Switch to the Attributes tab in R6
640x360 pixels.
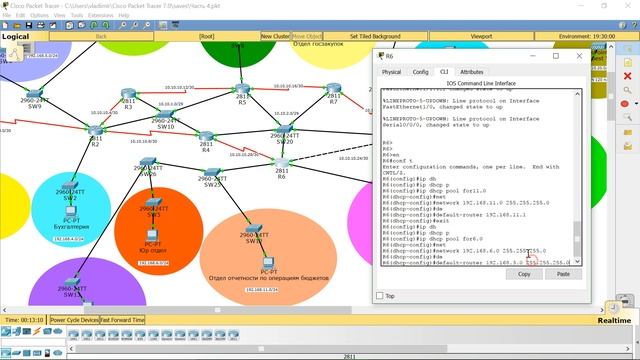click(471, 72)
